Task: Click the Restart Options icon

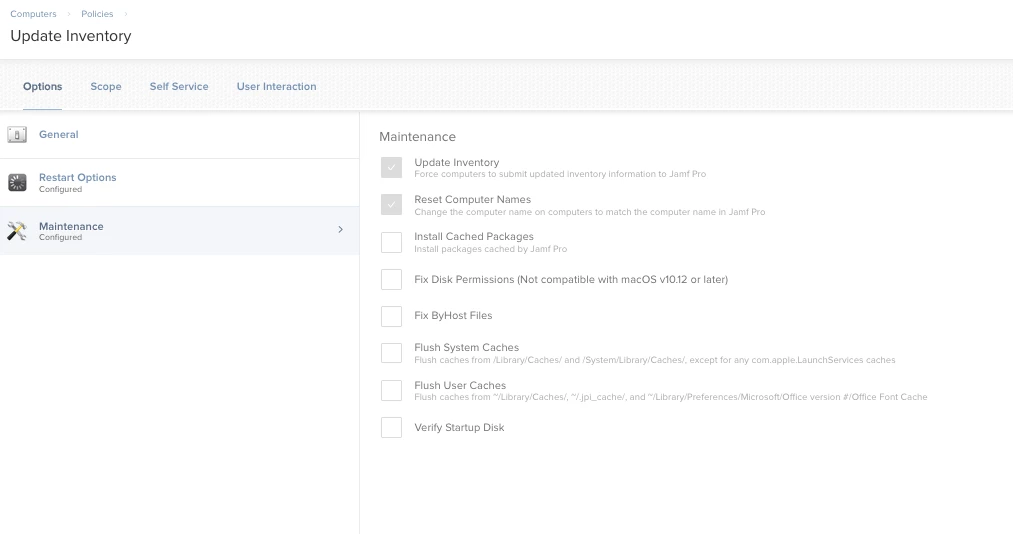Action: [x=17, y=183]
